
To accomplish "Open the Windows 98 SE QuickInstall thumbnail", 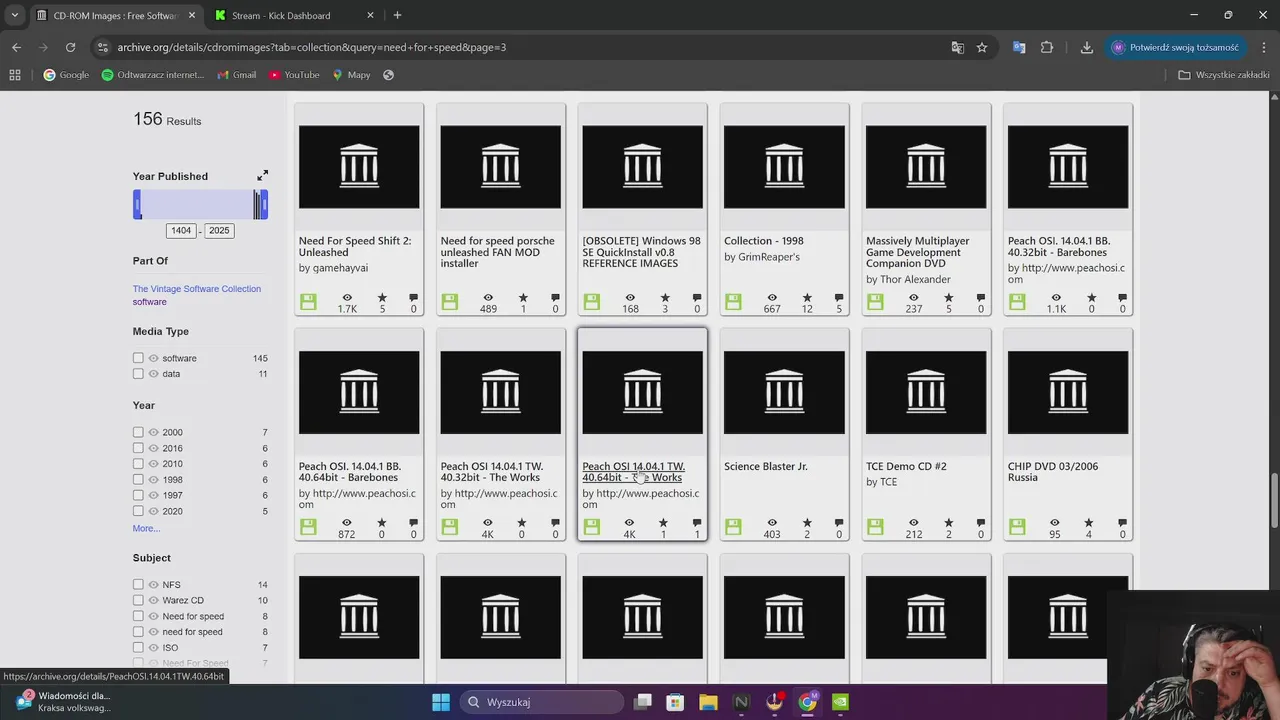I will pyautogui.click(x=642, y=167).
